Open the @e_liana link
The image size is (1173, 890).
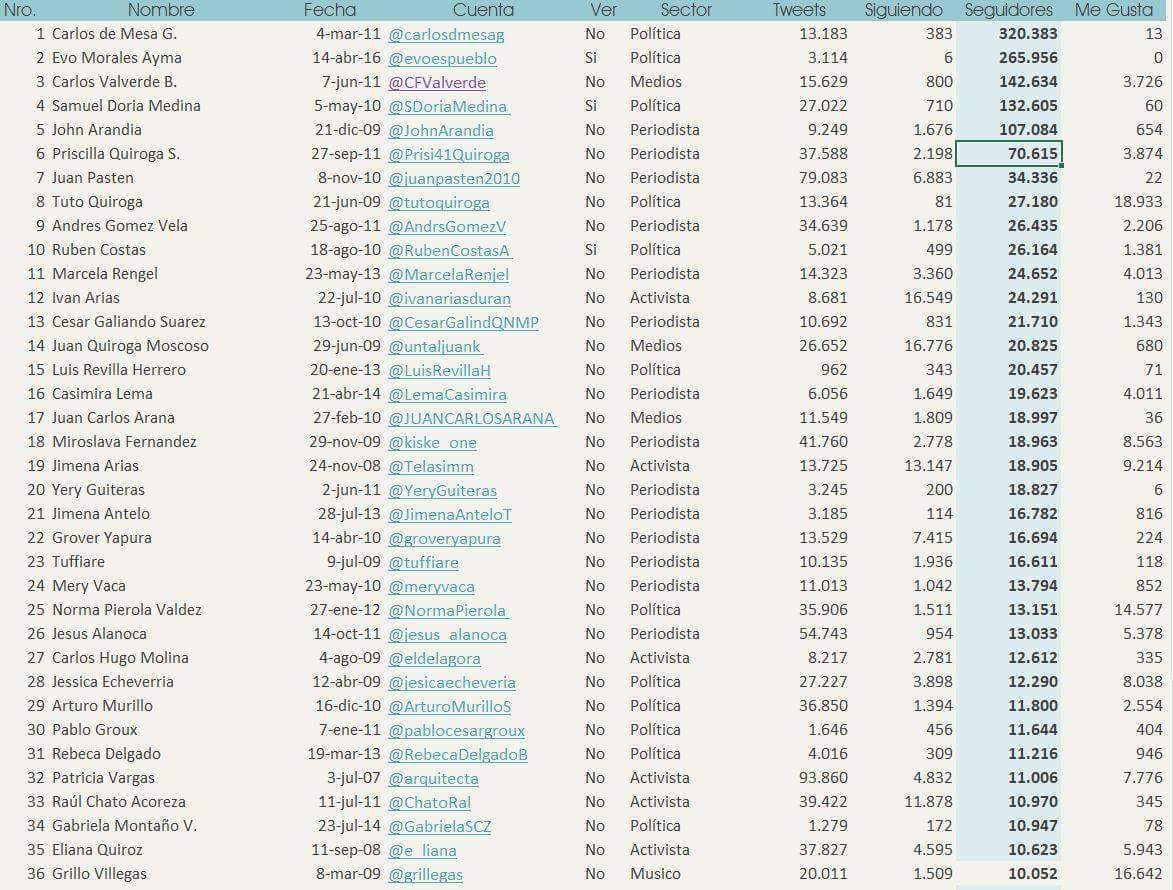[x=423, y=850]
